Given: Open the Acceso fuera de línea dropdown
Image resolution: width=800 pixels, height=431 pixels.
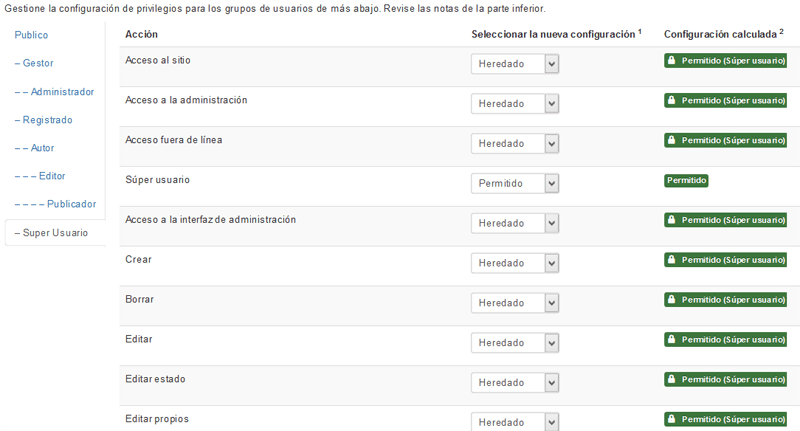Looking at the screenshot, I should click(515, 143).
